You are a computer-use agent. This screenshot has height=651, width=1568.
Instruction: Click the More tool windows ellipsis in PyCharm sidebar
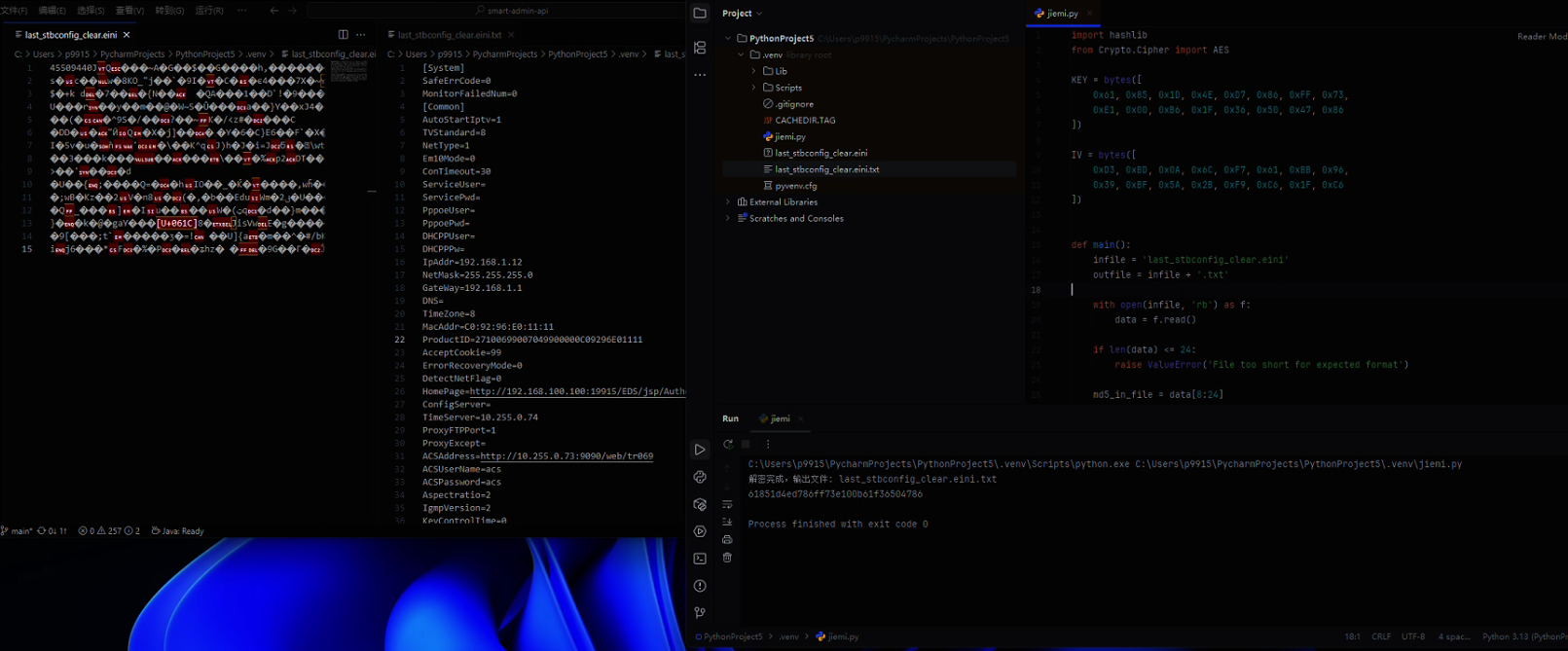pos(700,75)
